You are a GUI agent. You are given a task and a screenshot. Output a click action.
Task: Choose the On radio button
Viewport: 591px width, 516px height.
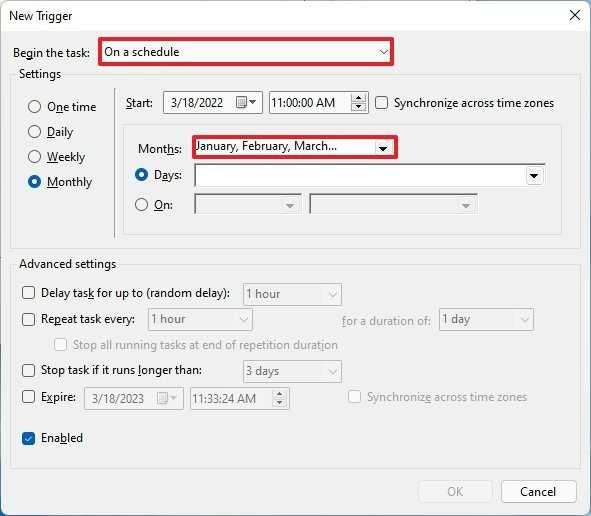[141, 205]
